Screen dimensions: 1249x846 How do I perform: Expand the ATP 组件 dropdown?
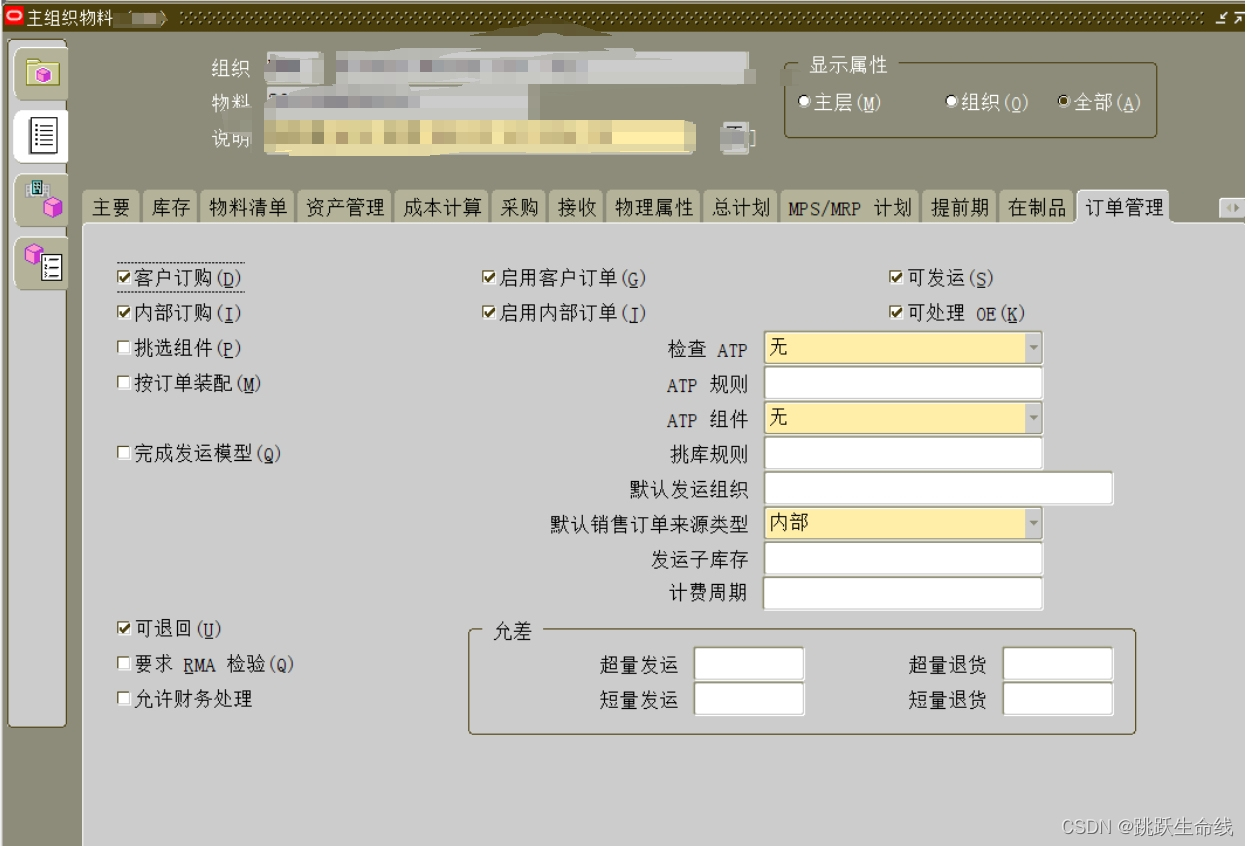(x=1031, y=418)
